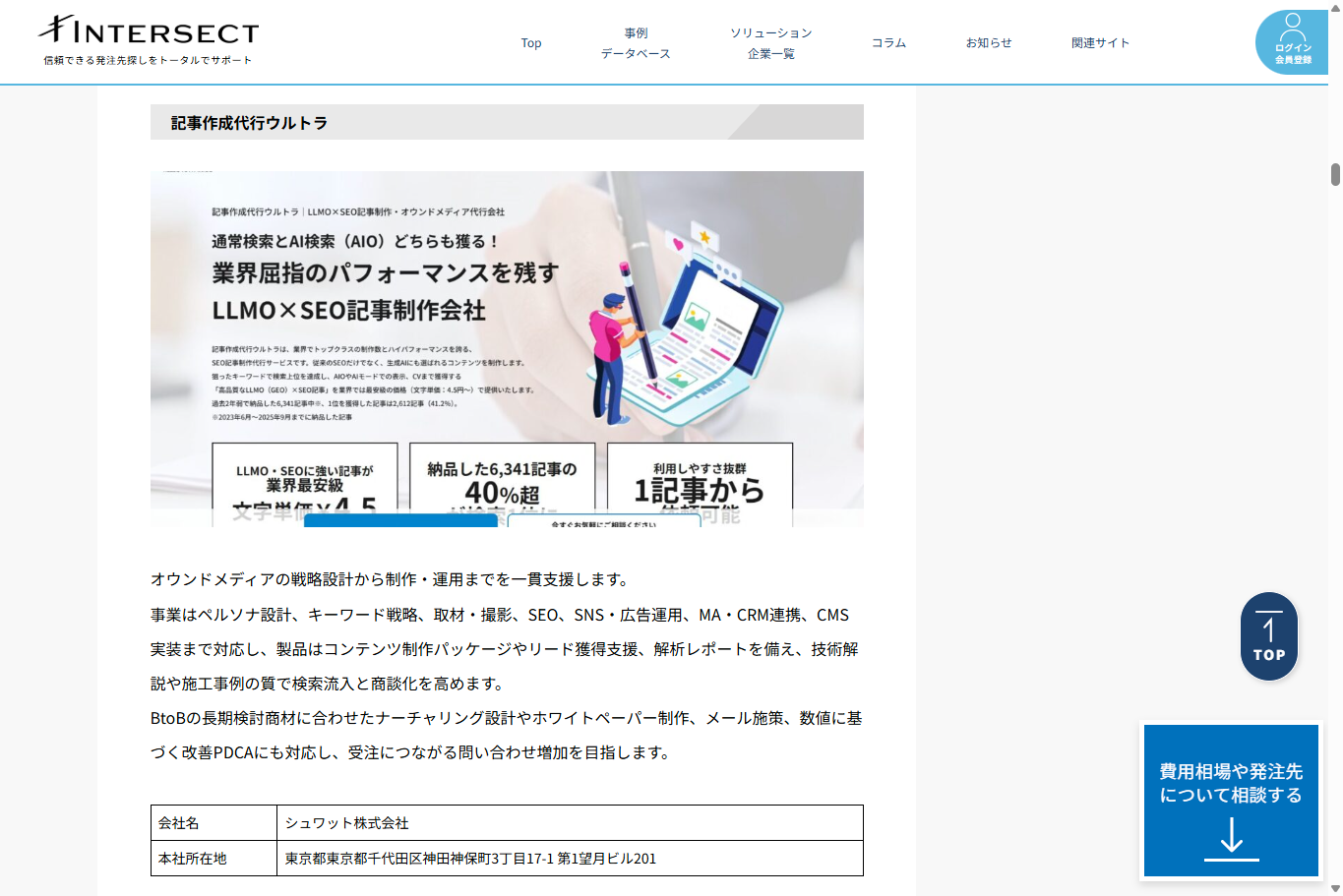The height and width of the screenshot is (896, 1343).
Task: Click the 記事作成代行ウルトラ heading
Action: 249,123
